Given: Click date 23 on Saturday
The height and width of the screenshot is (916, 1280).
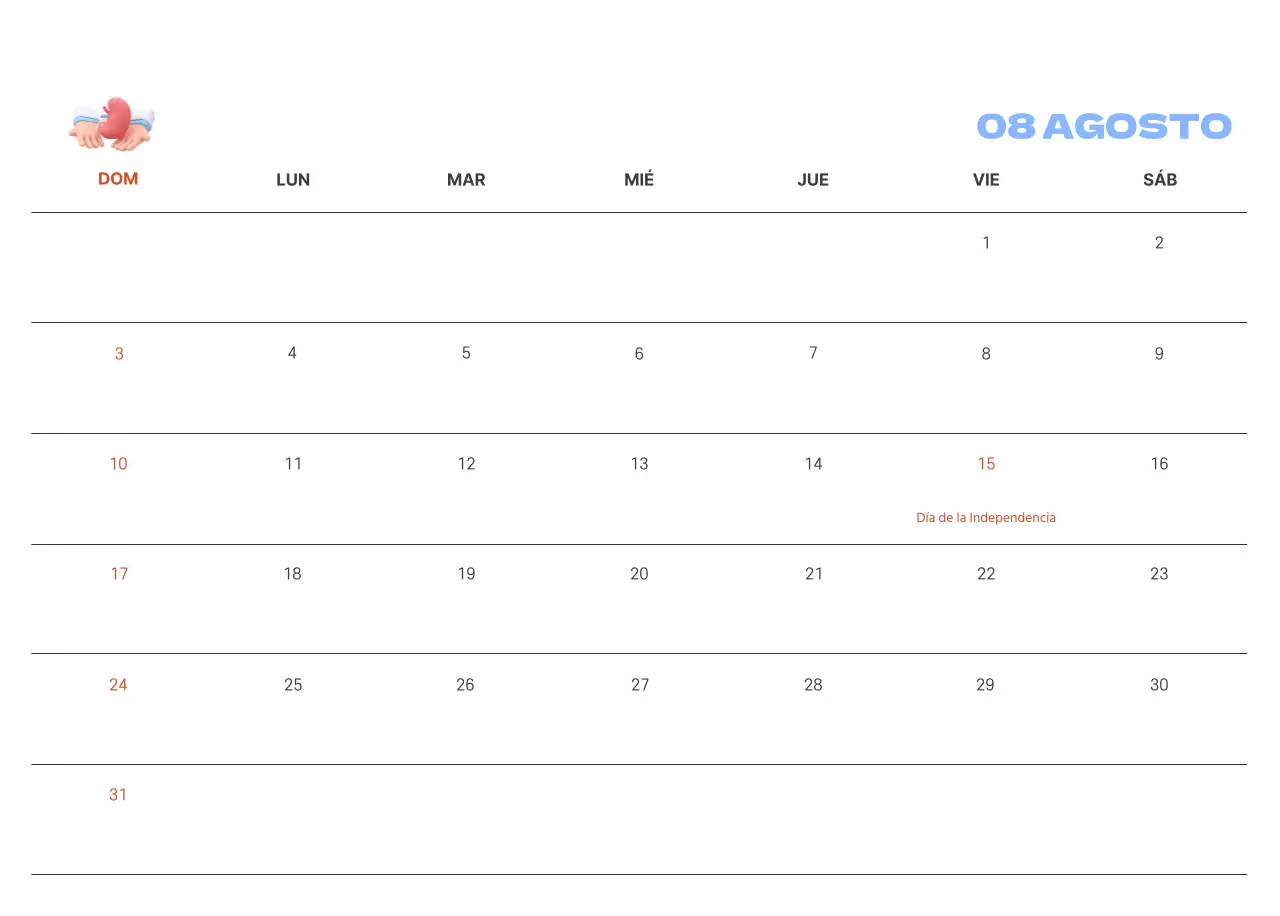Looking at the screenshot, I should (1159, 574).
